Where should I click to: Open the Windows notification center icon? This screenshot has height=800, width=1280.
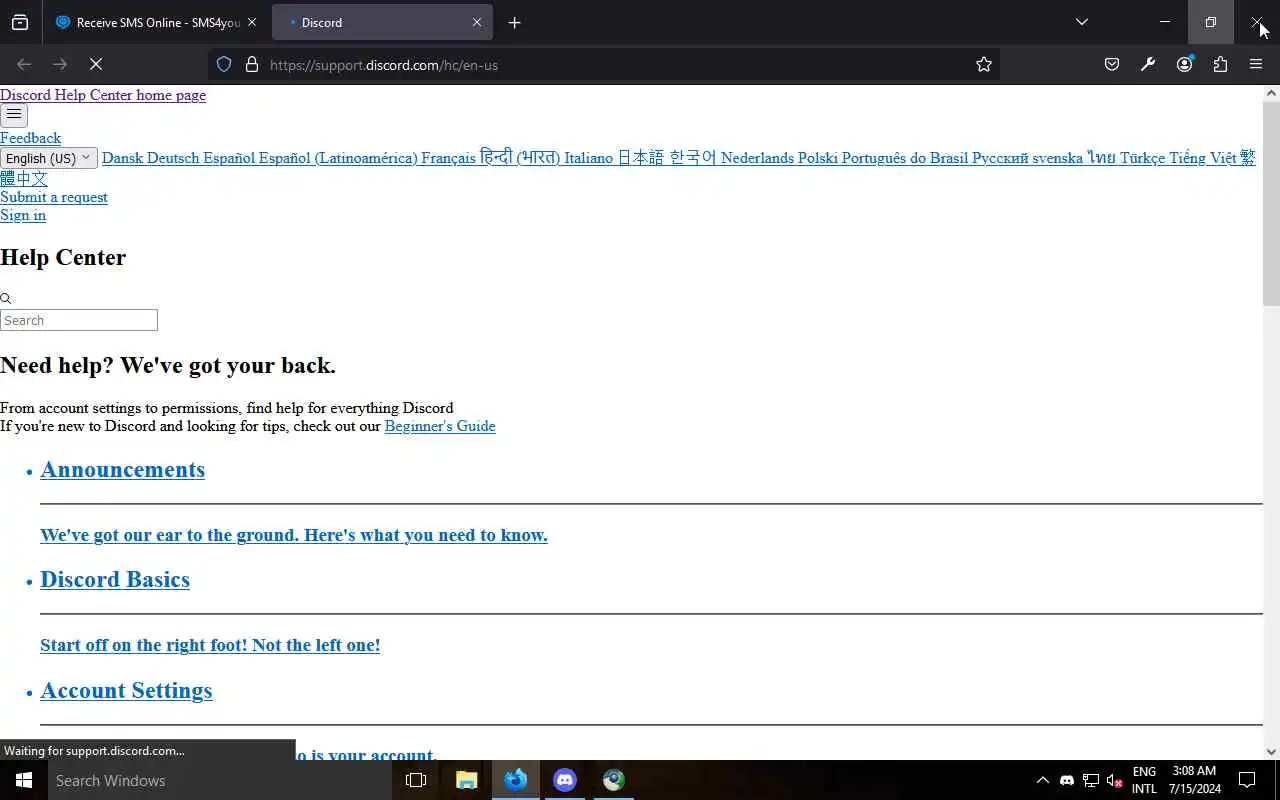(1247, 780)
